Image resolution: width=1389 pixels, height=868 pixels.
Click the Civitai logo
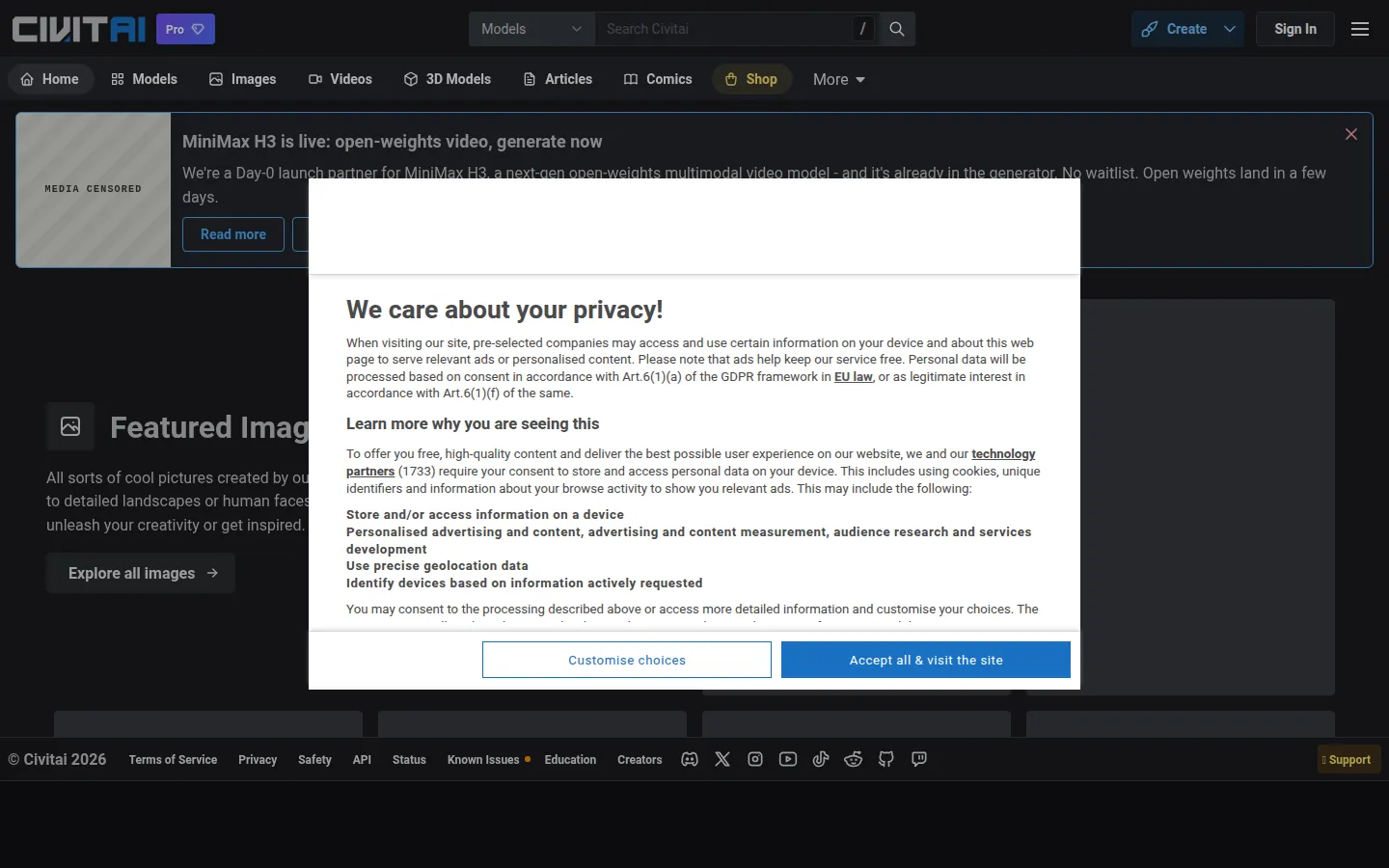click(x=78, y=29)
